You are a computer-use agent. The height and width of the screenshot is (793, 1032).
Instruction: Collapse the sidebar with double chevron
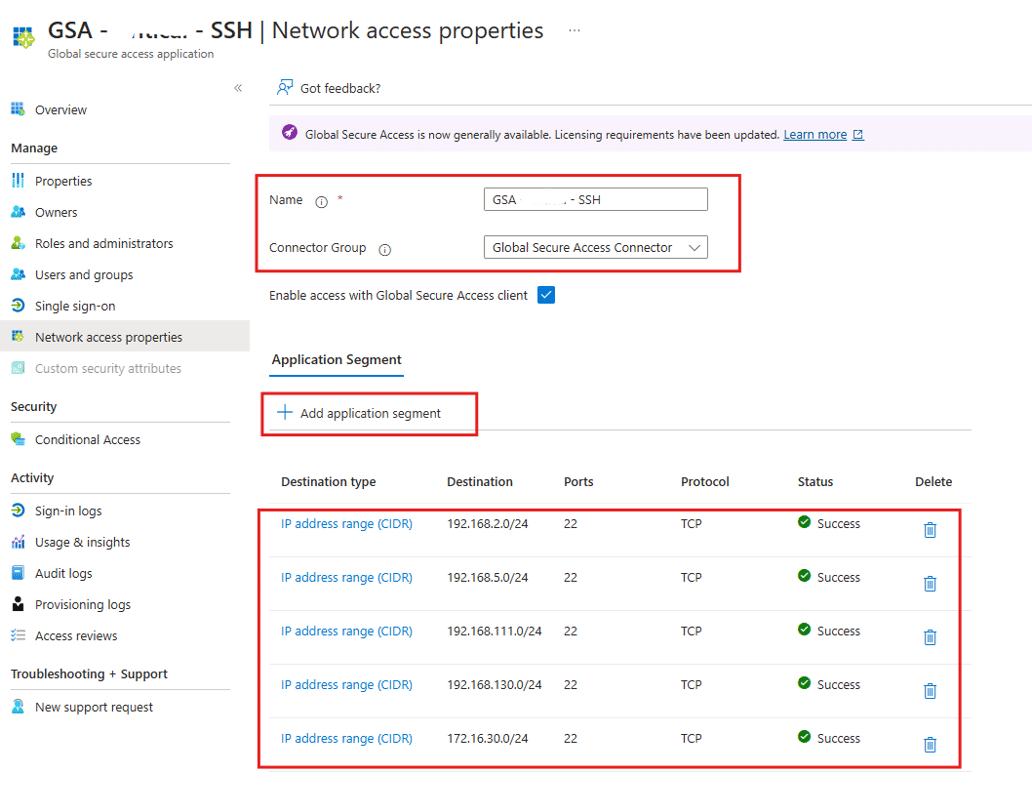click(238, 88)
